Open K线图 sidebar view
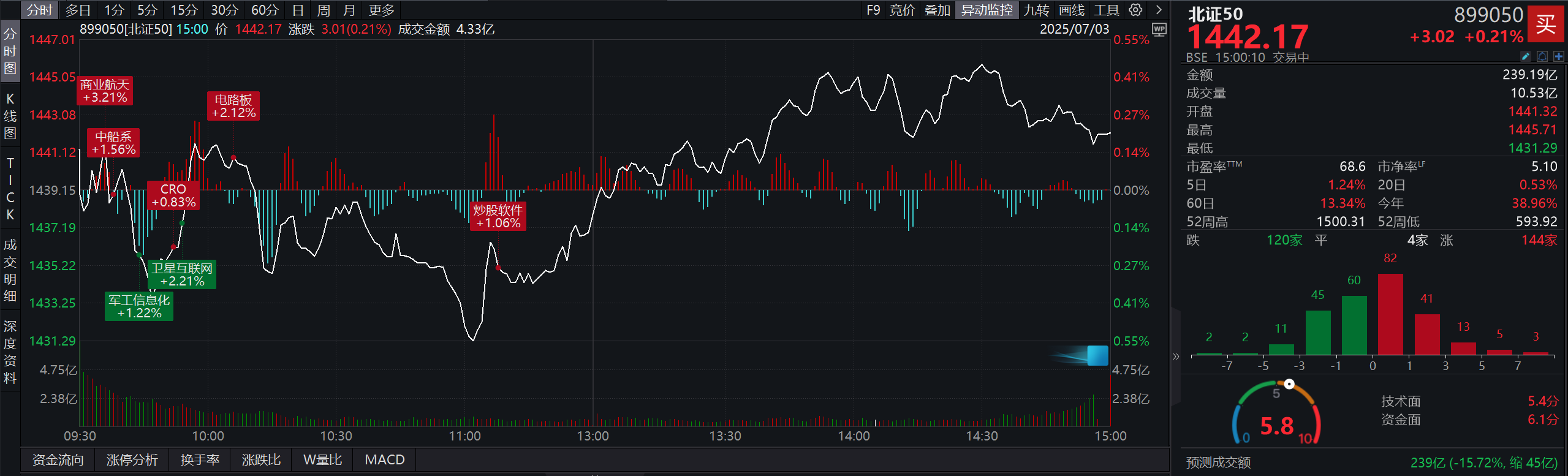The width and height of the screenshot is (1568, 476). (x=10, y=116)
